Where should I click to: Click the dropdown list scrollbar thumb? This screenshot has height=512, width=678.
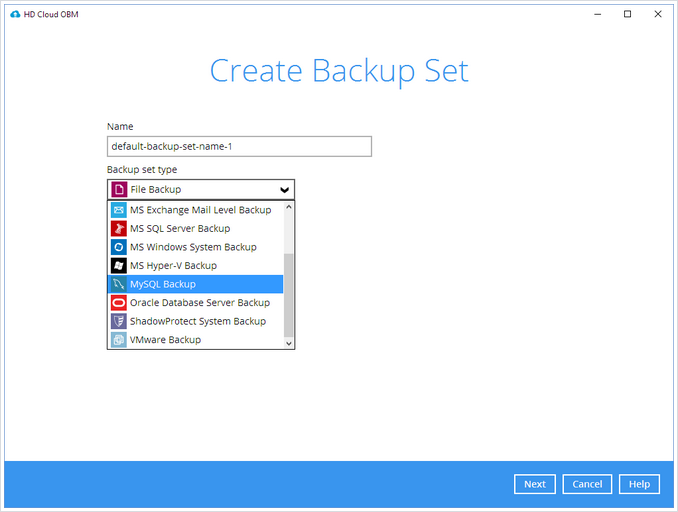288,295
